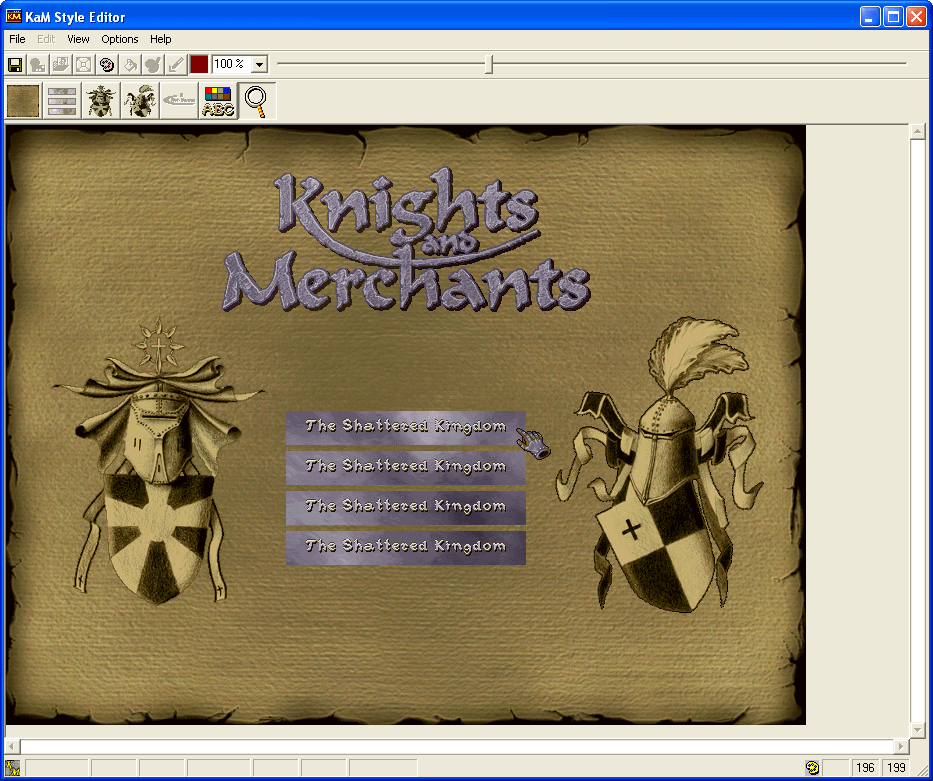This screenshot has height=781, width=933.
Task: Toggle the magnifier preview tool
Action: tap(257, 101)
